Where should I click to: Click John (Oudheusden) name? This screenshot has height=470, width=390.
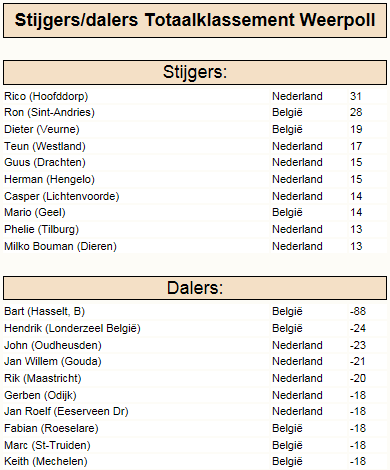pyautogui.click(x=53, y=345)
